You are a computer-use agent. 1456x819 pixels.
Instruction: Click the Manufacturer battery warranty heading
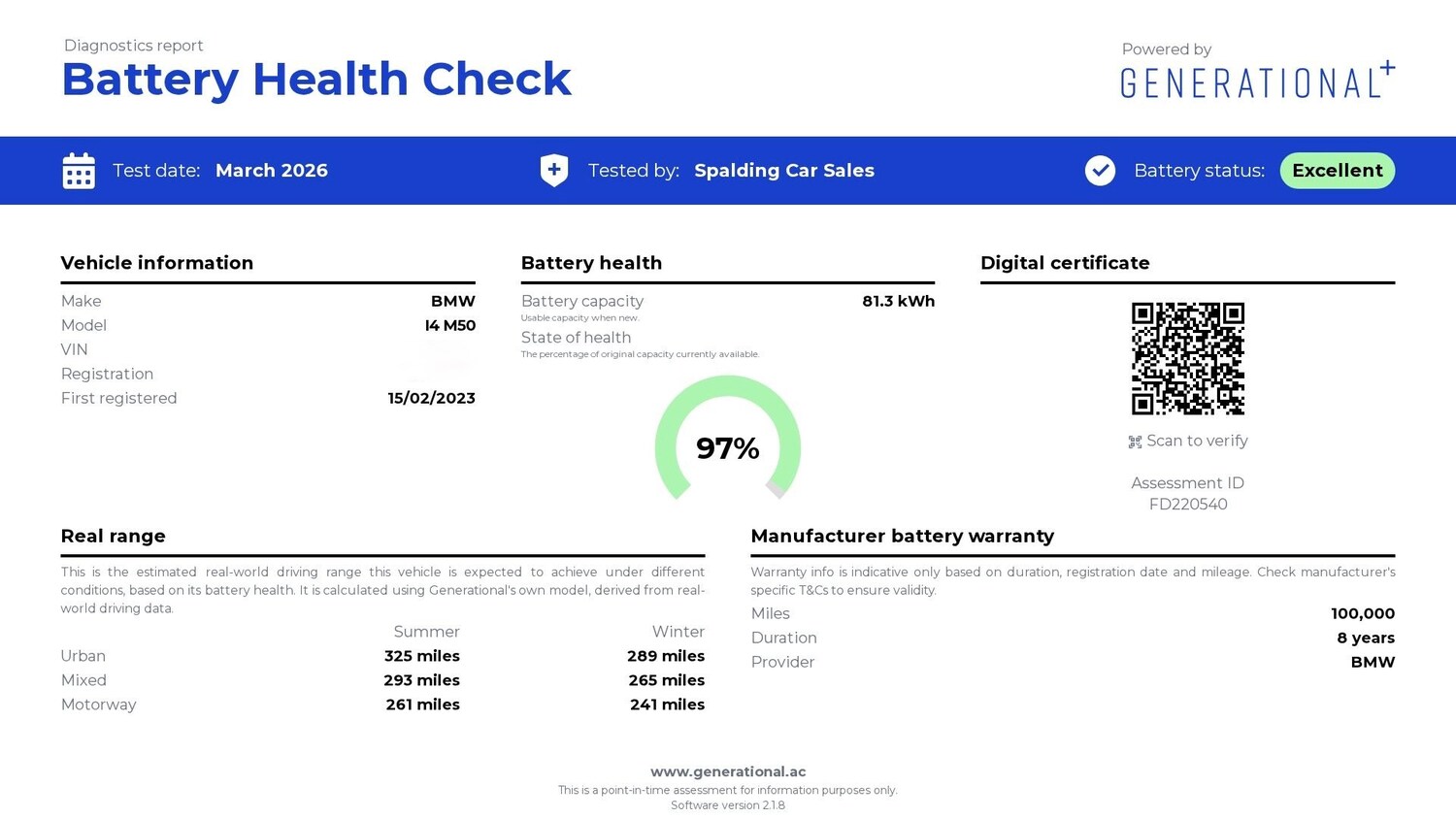902,536
